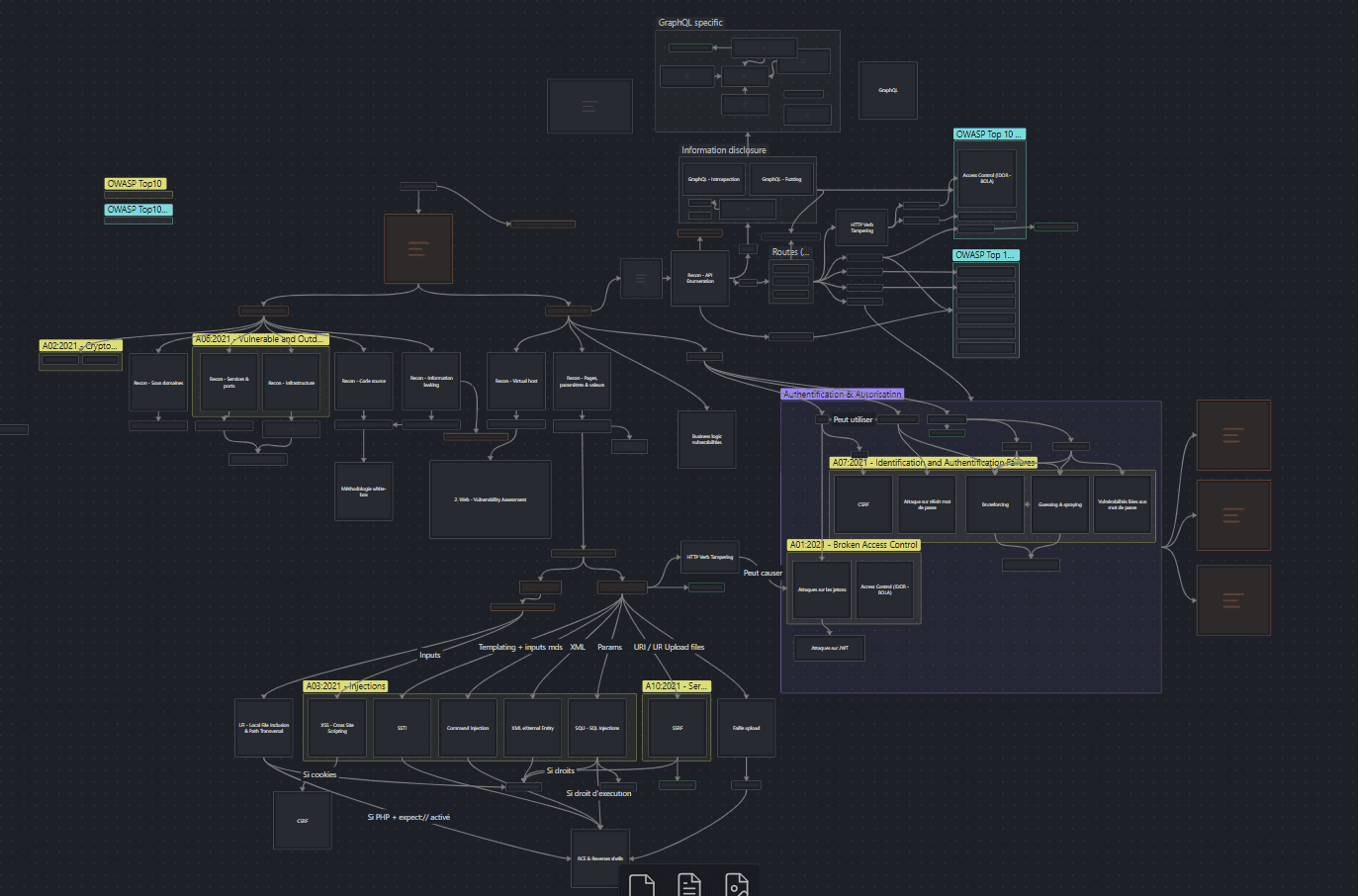1358x896 pixels.
Task: Select the GraphQL node
Action: click(887, 89)
